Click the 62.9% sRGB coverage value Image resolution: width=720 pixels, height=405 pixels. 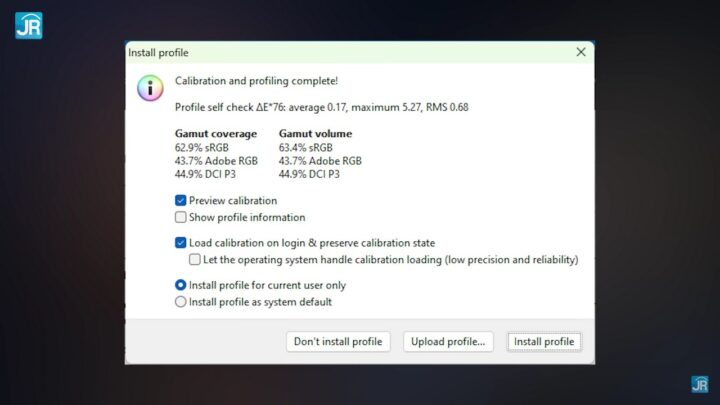[x=201, y=147]
